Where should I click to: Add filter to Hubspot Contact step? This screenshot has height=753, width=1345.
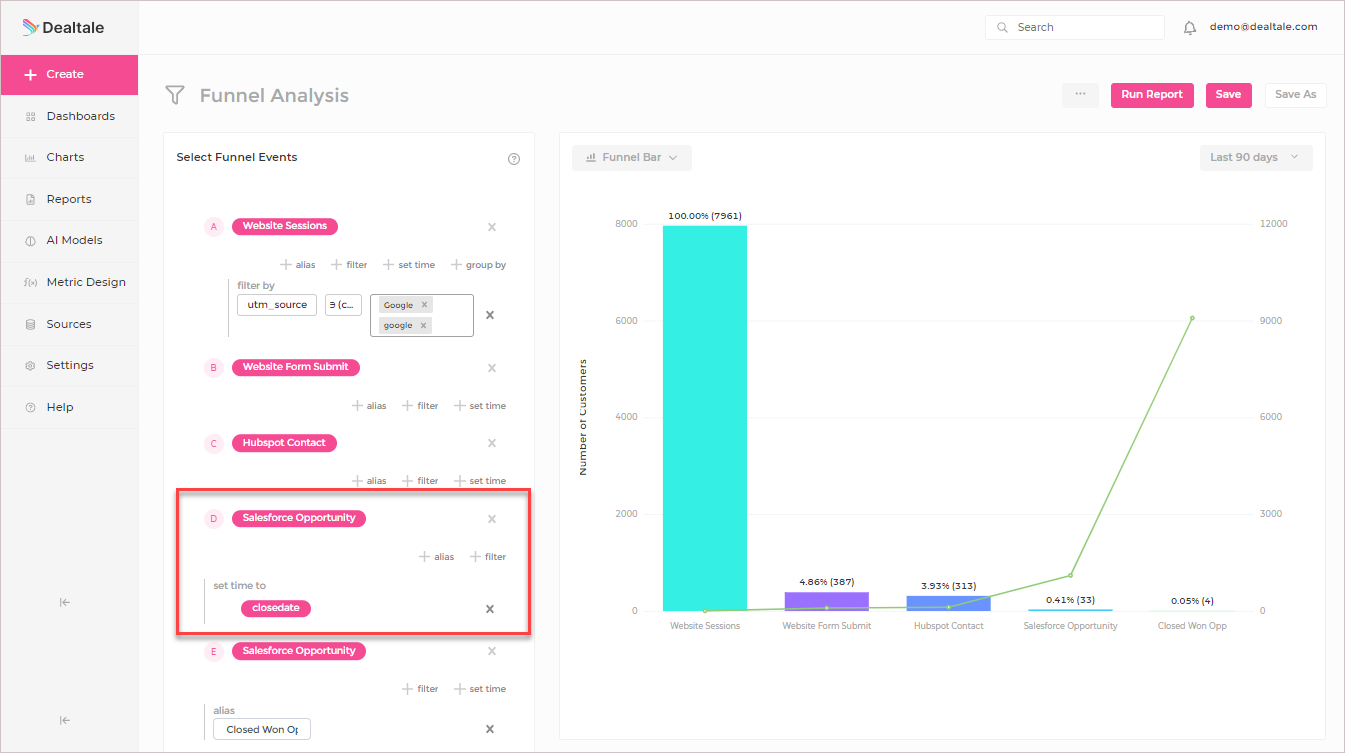[x=420, y=481]
